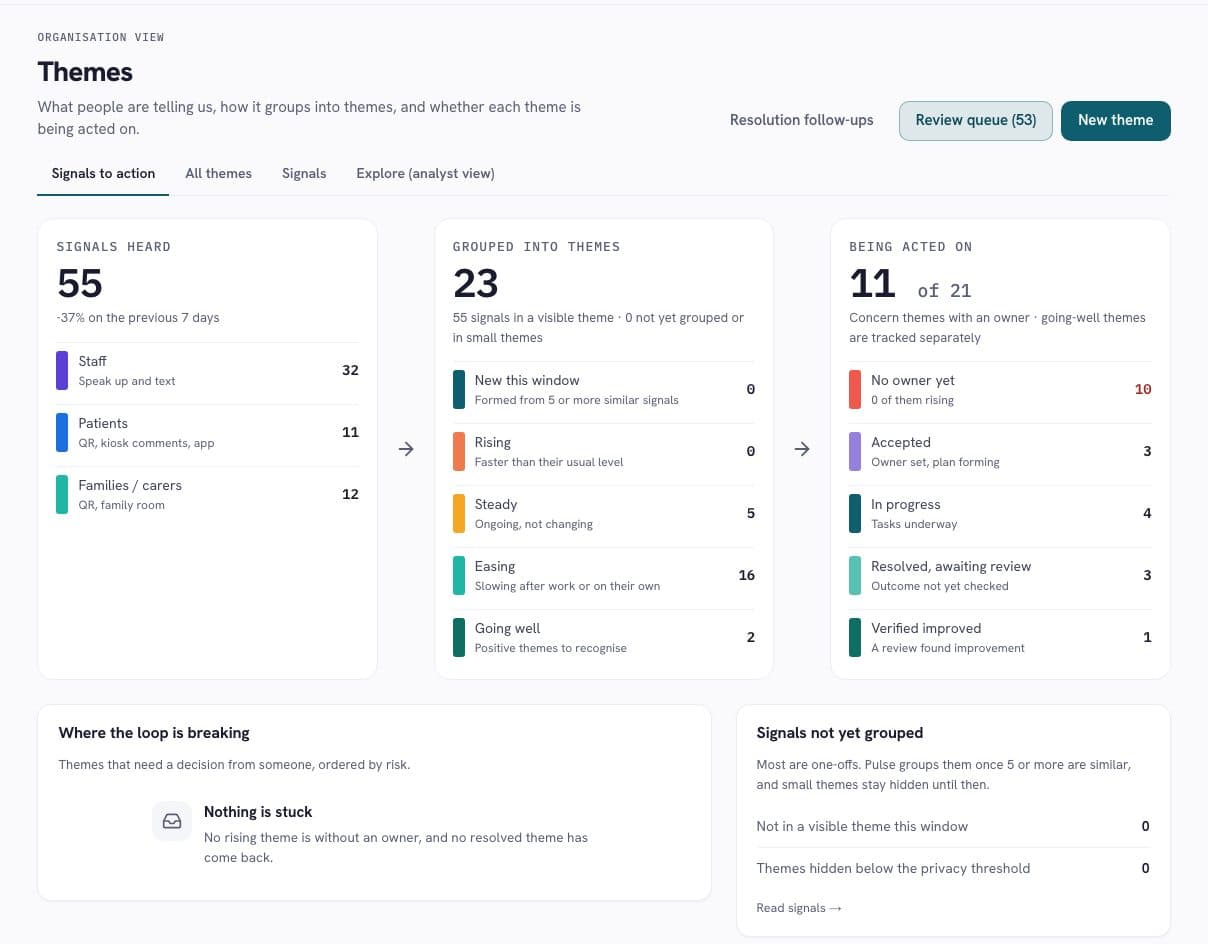The width and height of the screenshot is (1208, 944).
Task: Click the blue Patients color marker
Action: (x=62, y=432)
